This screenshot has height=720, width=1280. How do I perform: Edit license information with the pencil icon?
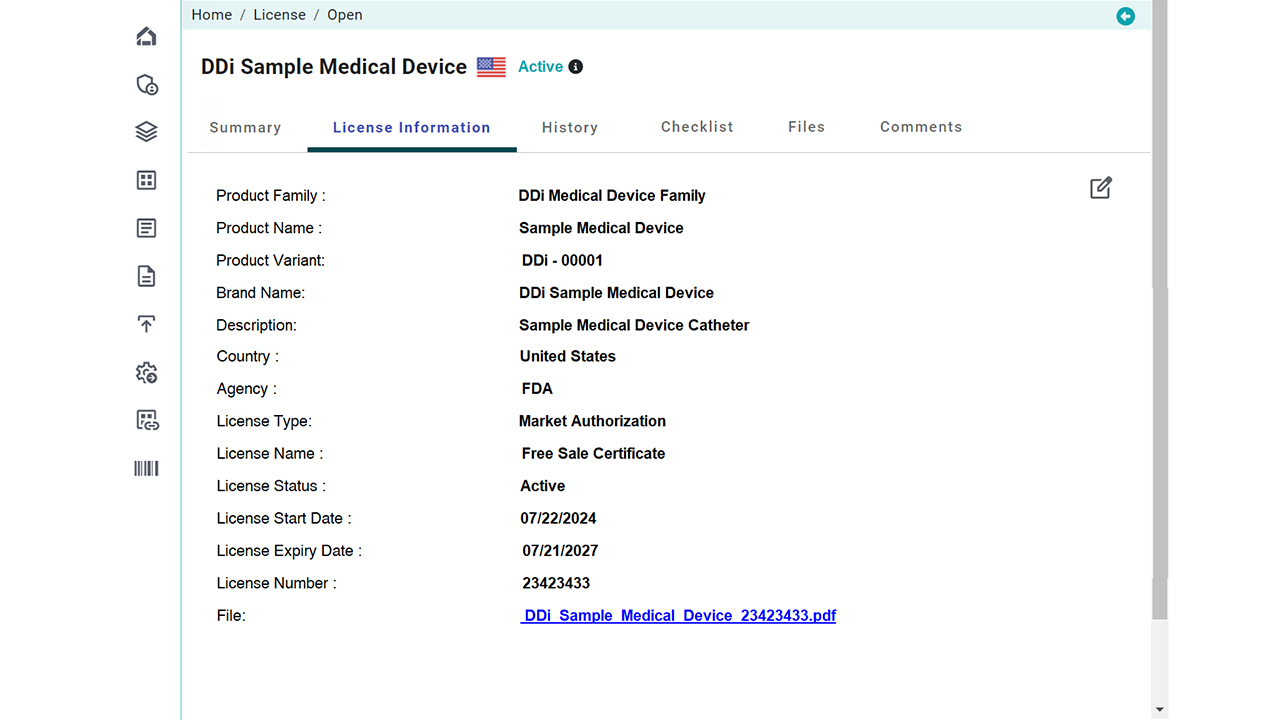click(x=1100, y=188)
